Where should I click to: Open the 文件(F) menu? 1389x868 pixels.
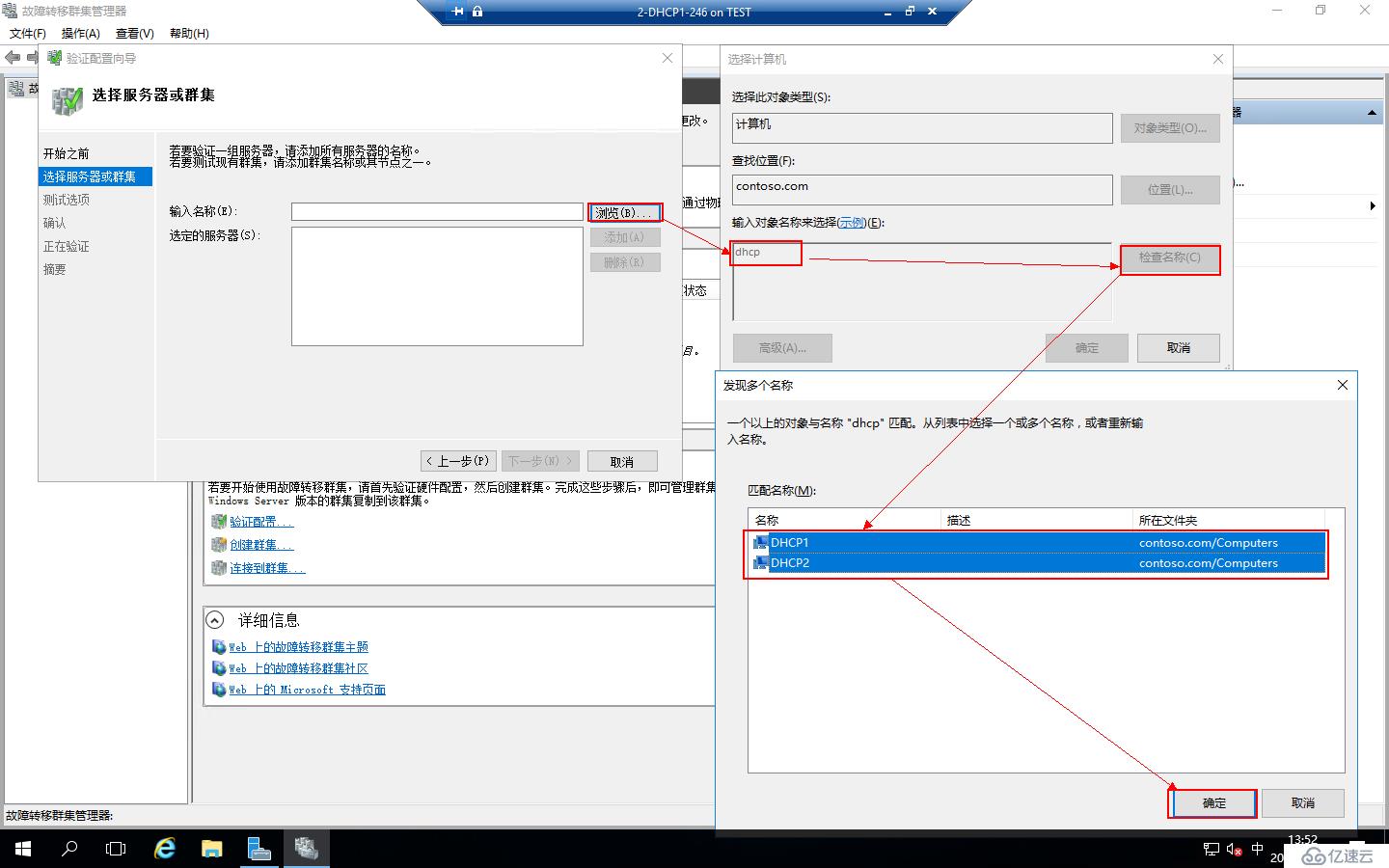click(x=28, y=33)
